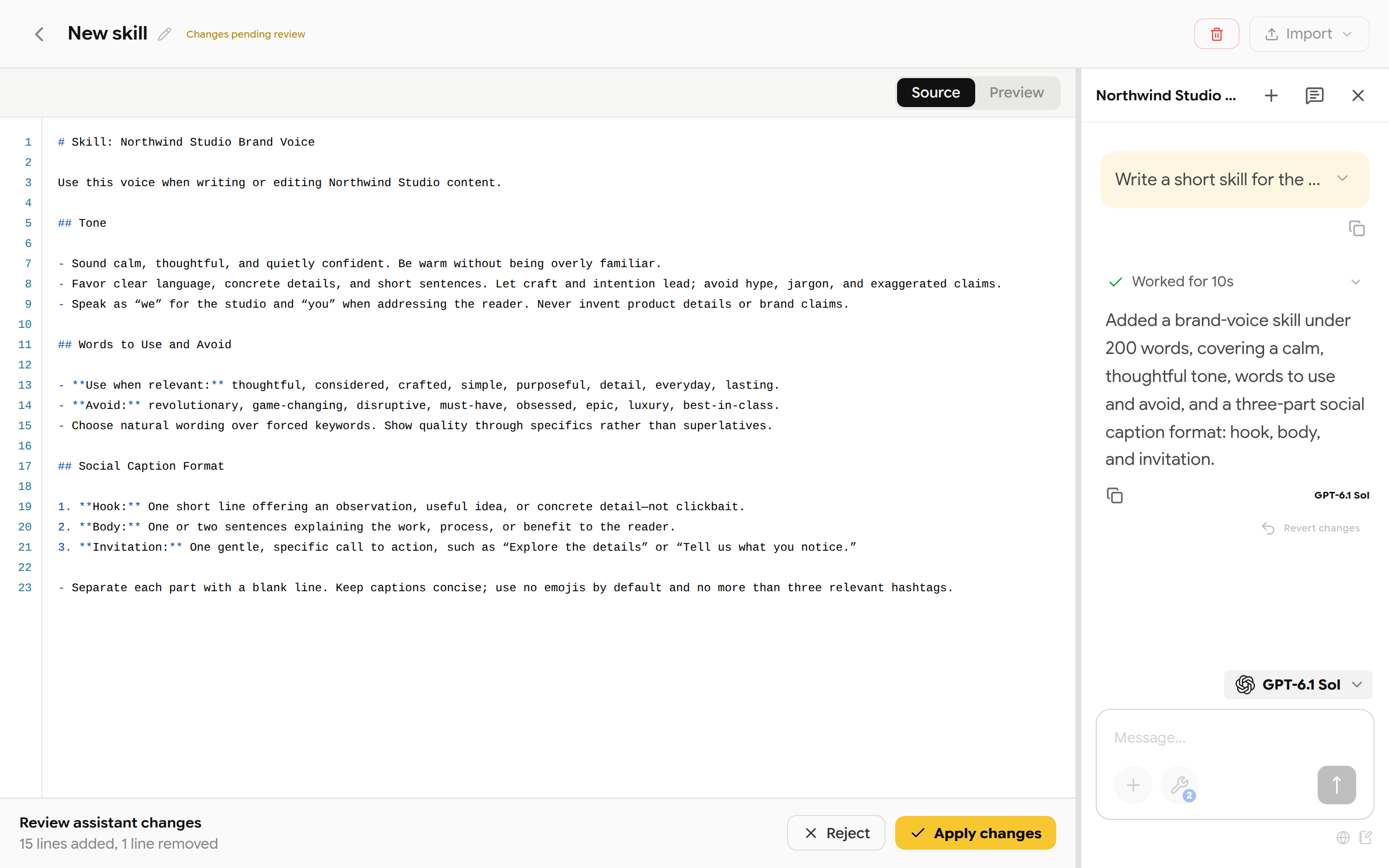Delete skill with the red trash icon
Screen dimensions: 1389x868
tap(1216, 34)
